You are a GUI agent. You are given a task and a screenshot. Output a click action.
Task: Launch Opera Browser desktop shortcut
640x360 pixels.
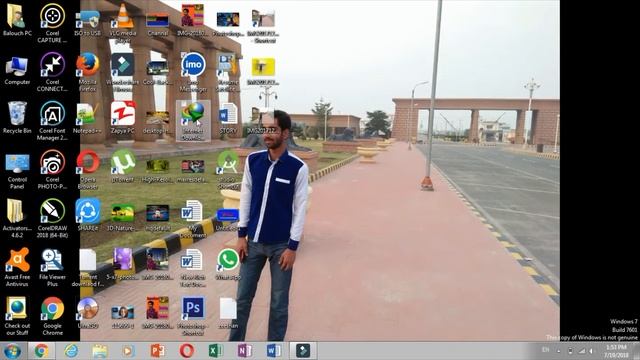(x=87, y=170)
